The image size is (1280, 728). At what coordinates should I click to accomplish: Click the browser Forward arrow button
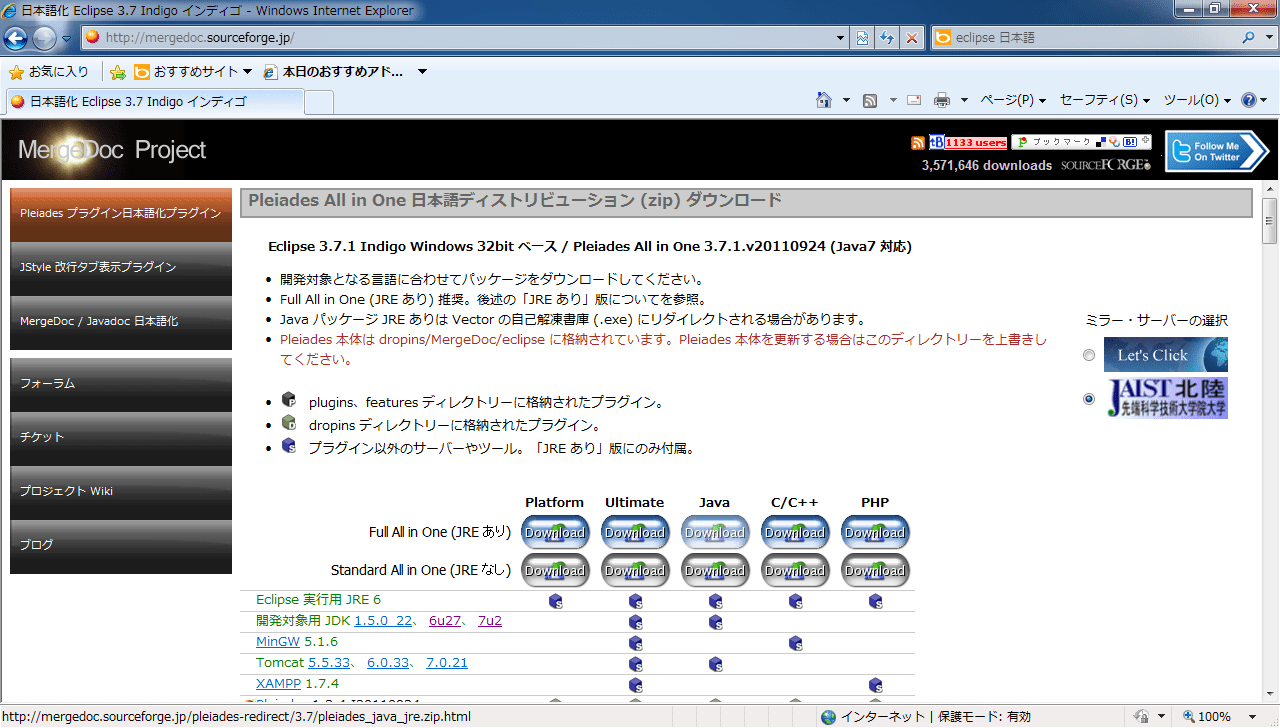44,38
